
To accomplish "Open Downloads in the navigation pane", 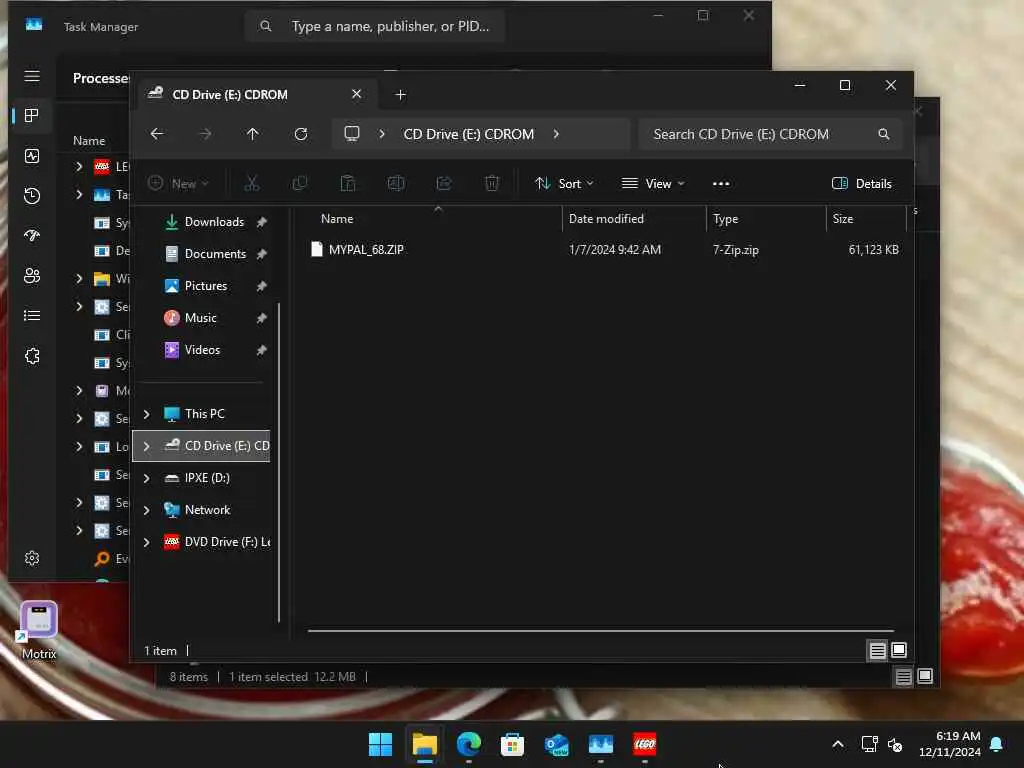I will 214,222.
